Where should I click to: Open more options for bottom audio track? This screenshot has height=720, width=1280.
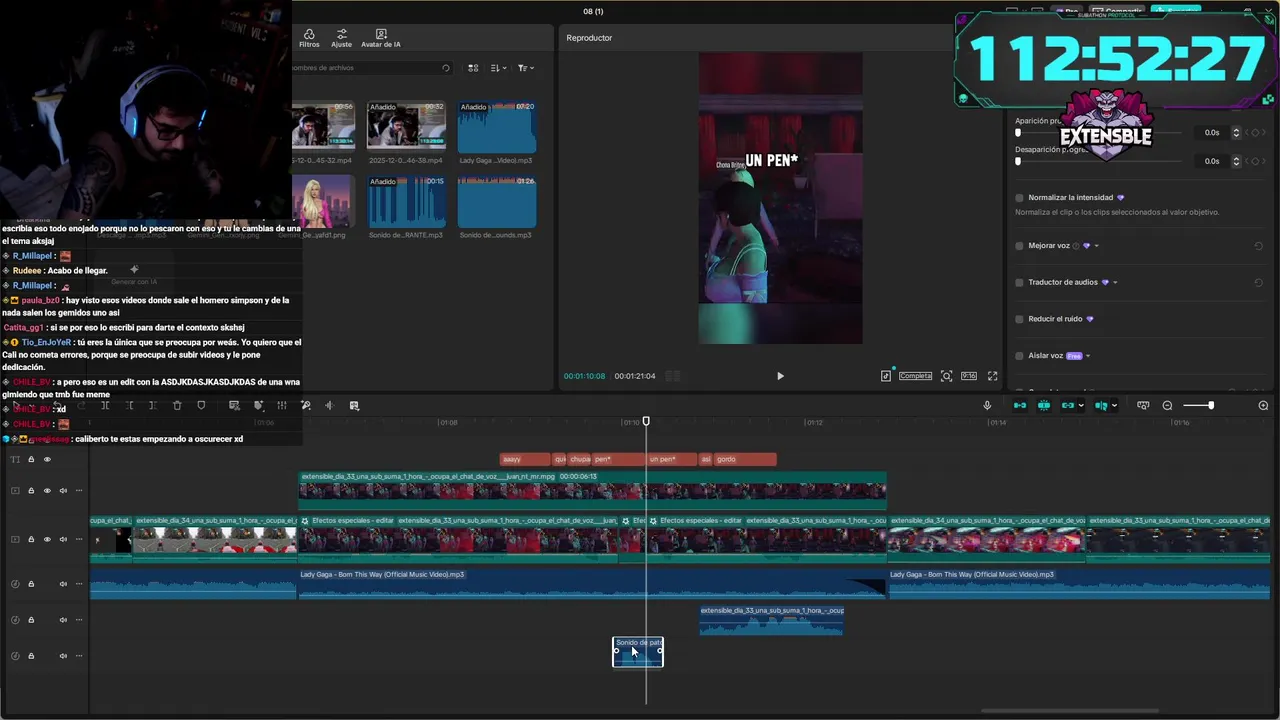(x=79, y=656)
